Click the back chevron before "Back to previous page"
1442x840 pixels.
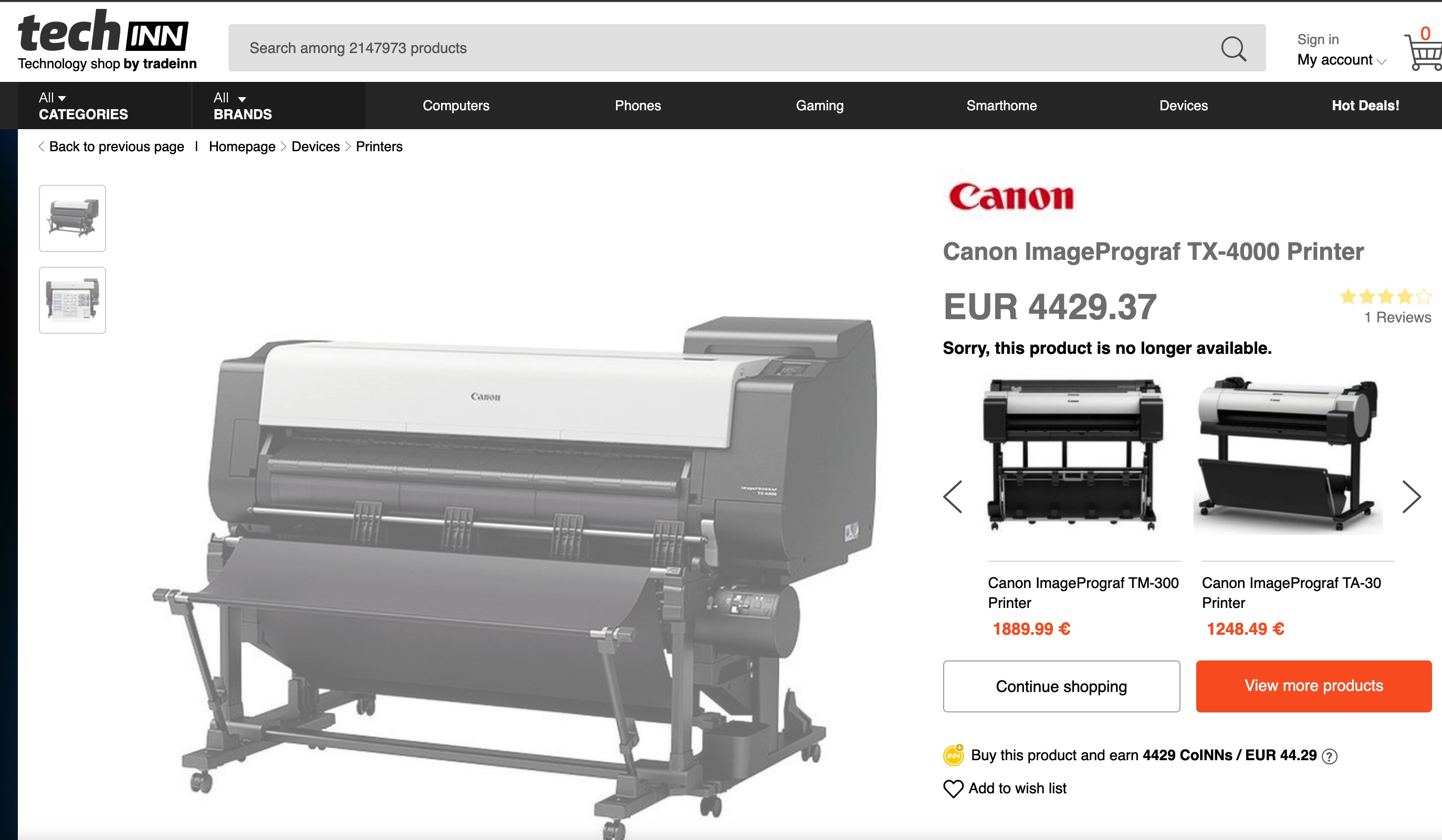point(42,146)
